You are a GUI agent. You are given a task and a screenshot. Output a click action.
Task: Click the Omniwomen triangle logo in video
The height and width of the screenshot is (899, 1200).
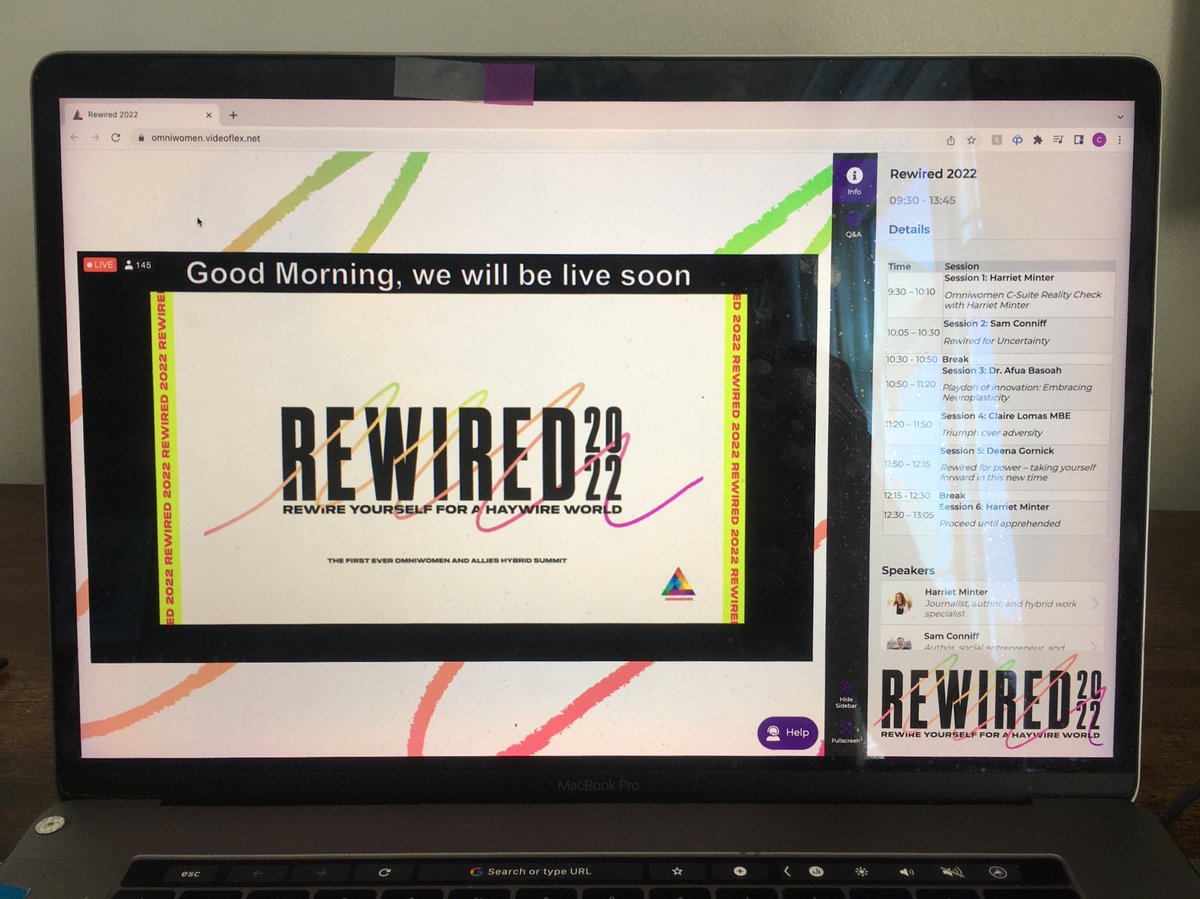678,585
